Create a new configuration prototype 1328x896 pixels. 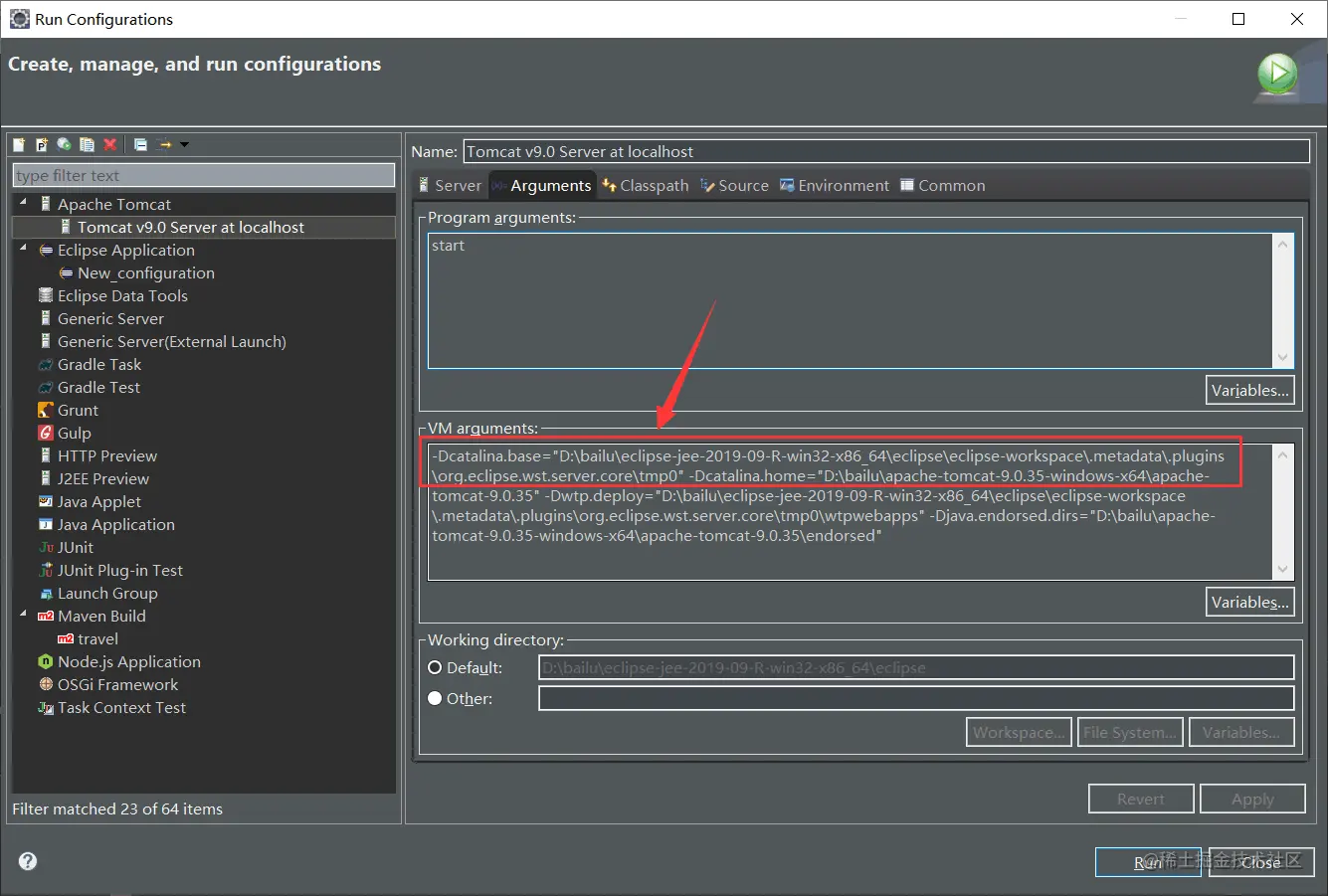click(x=42, y=144)
